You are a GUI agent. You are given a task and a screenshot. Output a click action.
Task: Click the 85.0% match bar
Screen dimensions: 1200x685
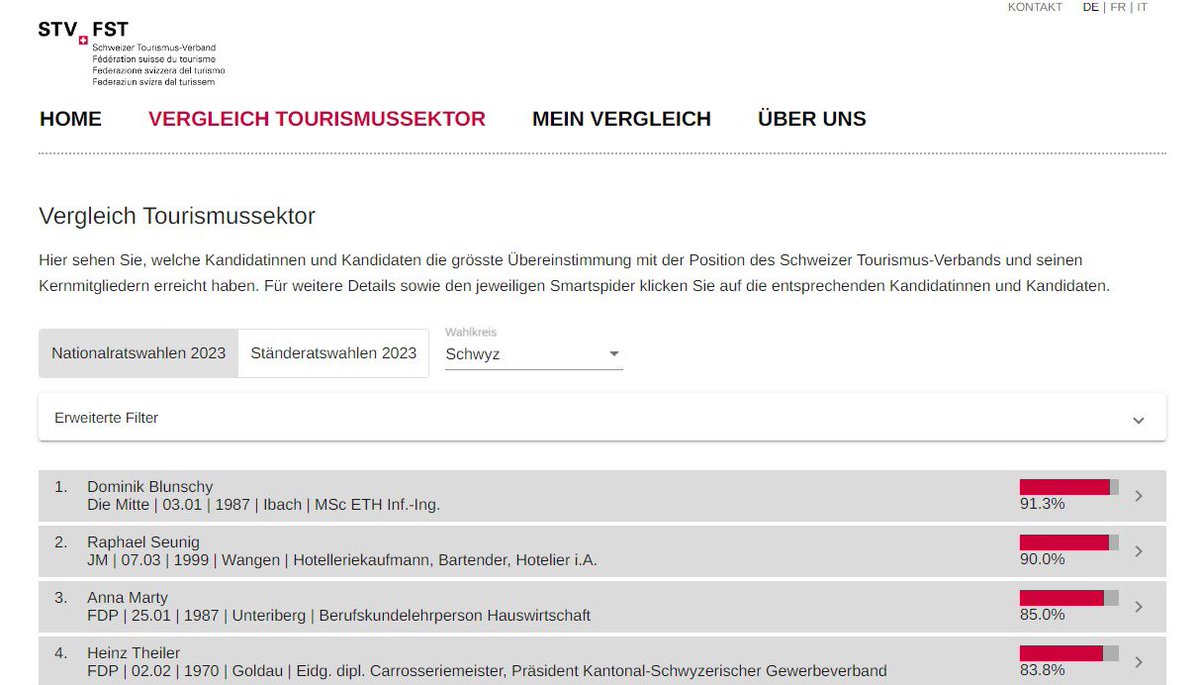[1069, 597]
